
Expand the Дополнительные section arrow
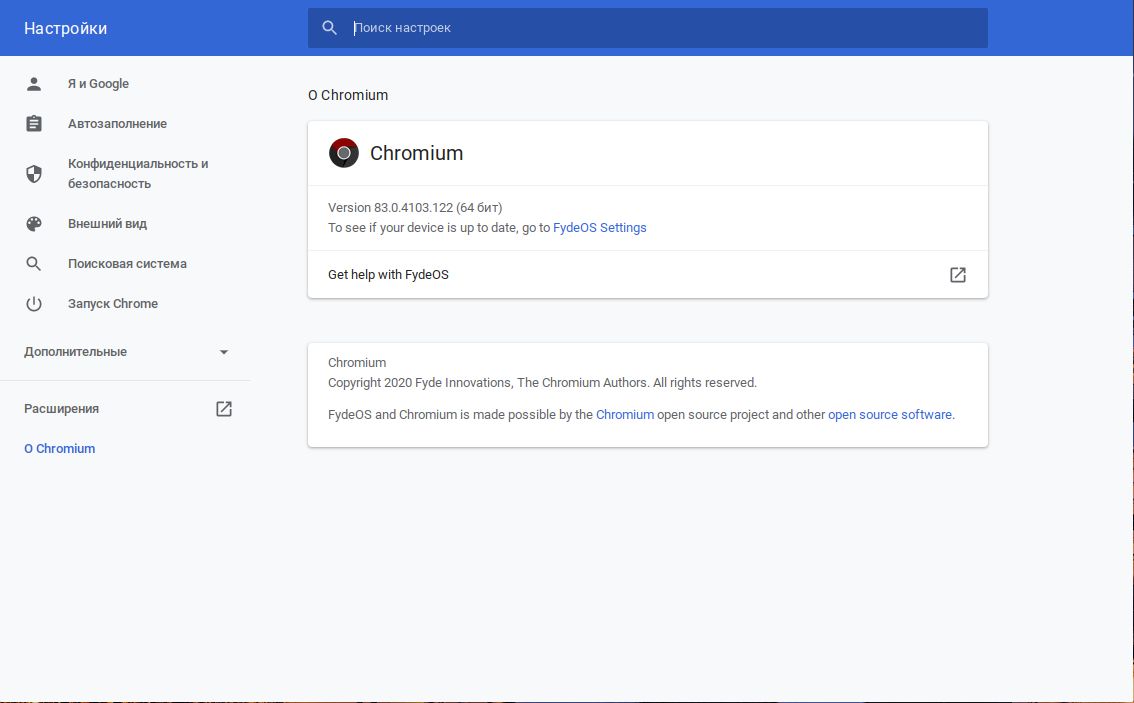tap(224, 352)
